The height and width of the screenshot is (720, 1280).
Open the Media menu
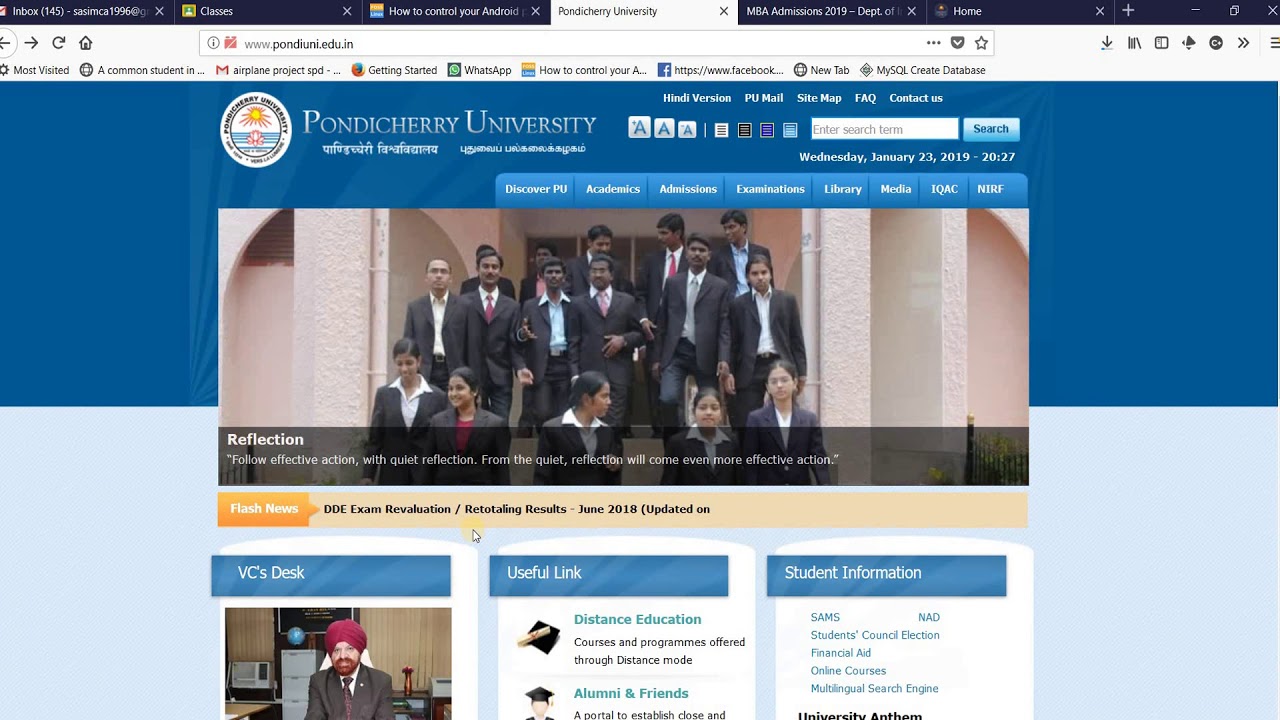click(x=896, y=189)
